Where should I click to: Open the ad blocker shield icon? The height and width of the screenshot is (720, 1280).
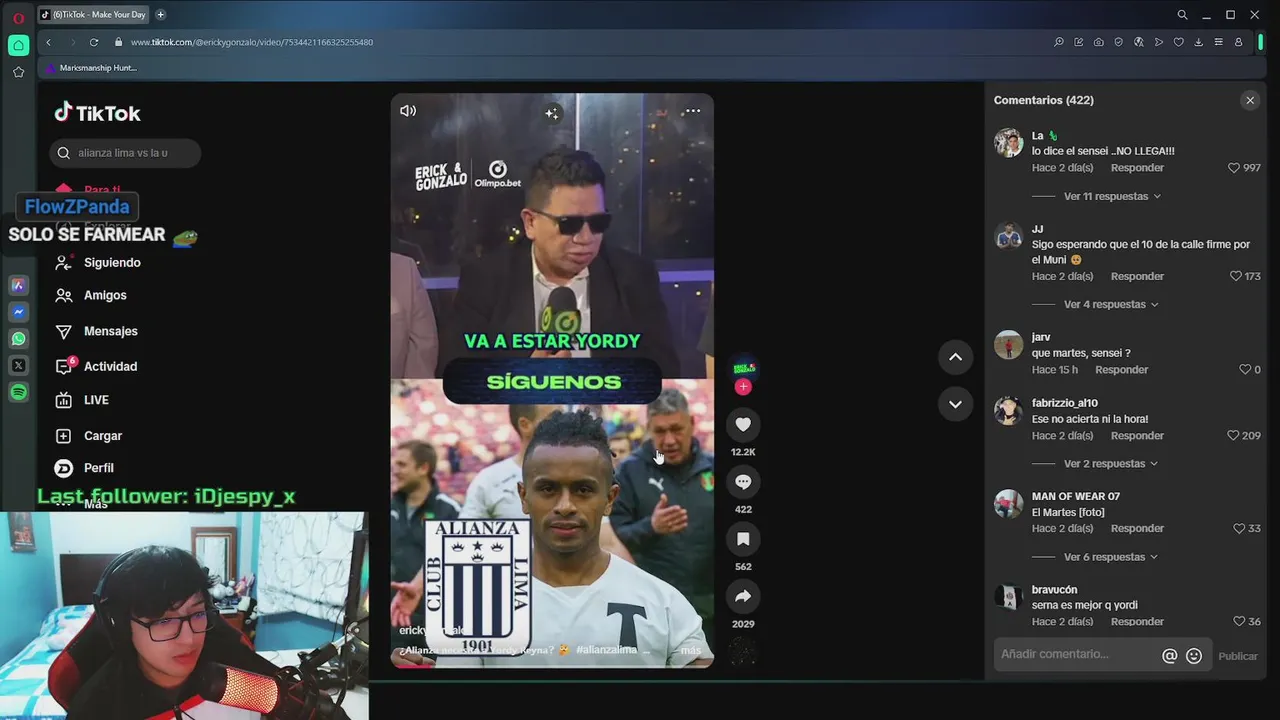point(1118,42)
